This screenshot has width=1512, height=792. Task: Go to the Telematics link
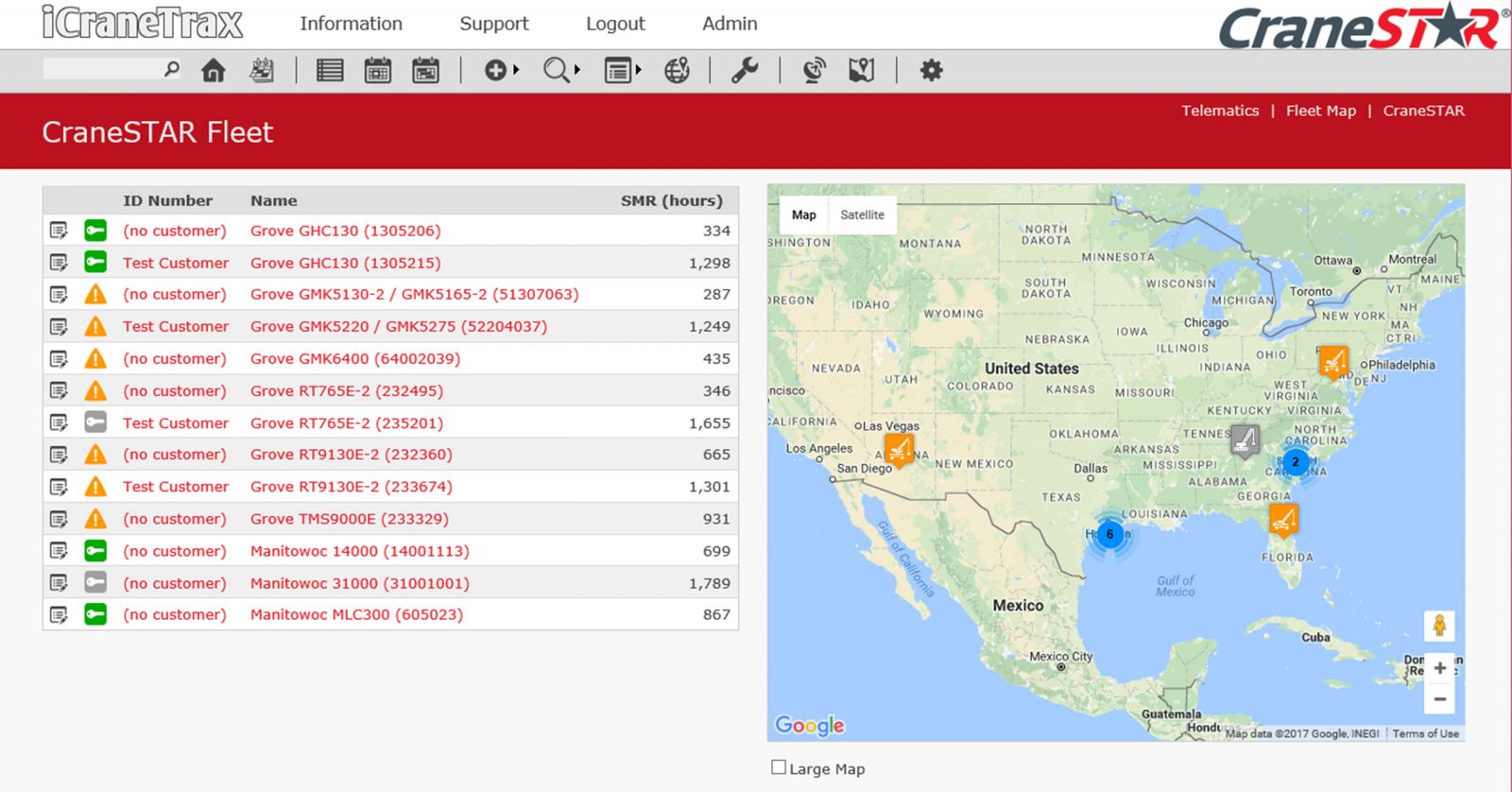coord(1220,111)
